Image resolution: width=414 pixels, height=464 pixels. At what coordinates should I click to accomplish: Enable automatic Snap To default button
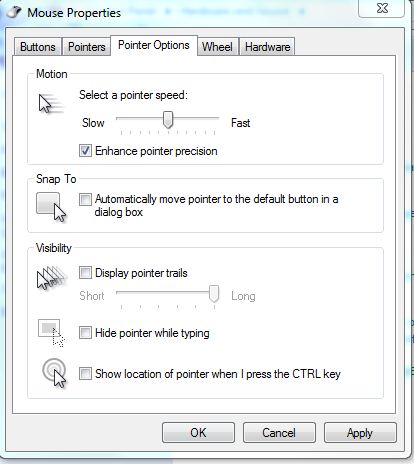coord(85,199)
